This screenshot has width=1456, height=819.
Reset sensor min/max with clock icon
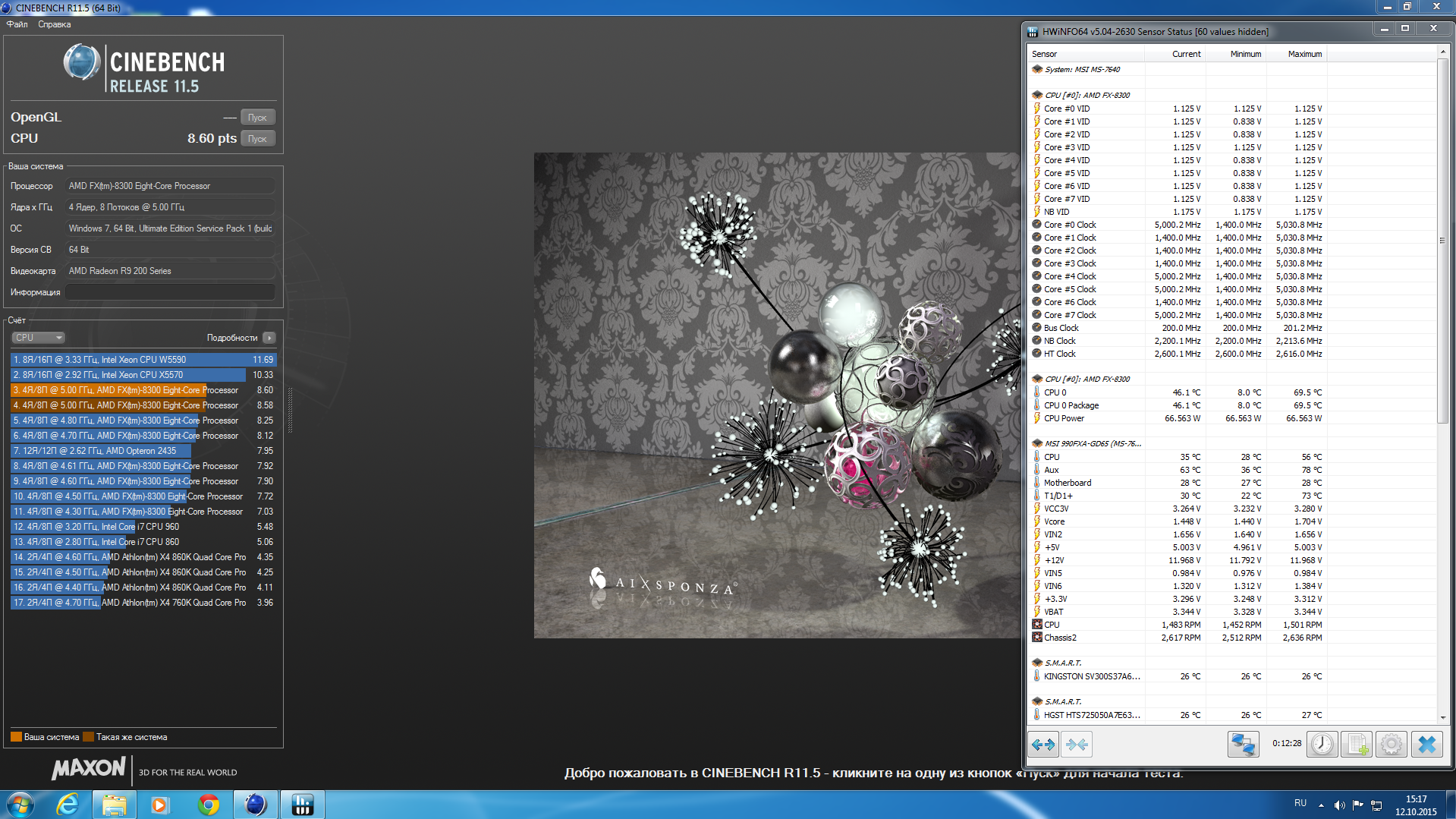(x=1322, y=744)
